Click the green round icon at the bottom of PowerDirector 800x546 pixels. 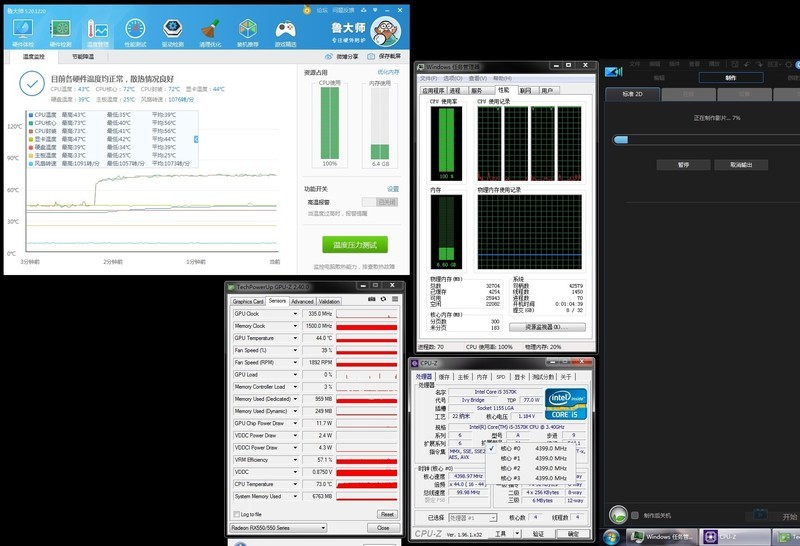pyautogui.click(x=618, y=515)
